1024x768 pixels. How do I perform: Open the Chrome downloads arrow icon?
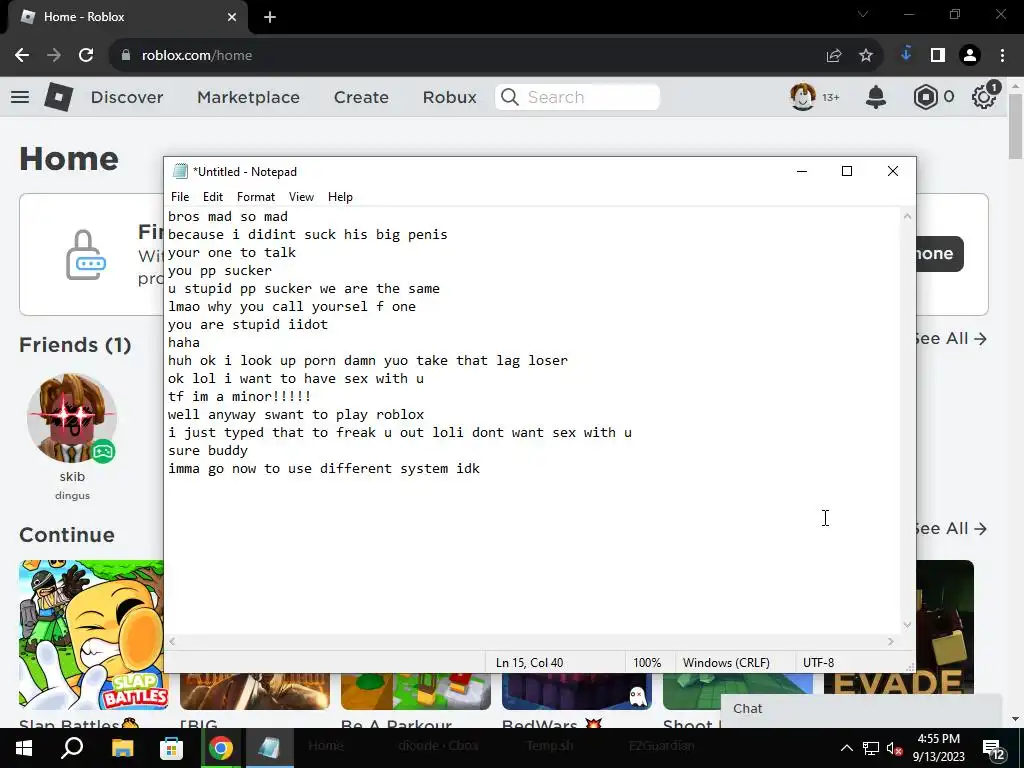click(x=906, y=54)
